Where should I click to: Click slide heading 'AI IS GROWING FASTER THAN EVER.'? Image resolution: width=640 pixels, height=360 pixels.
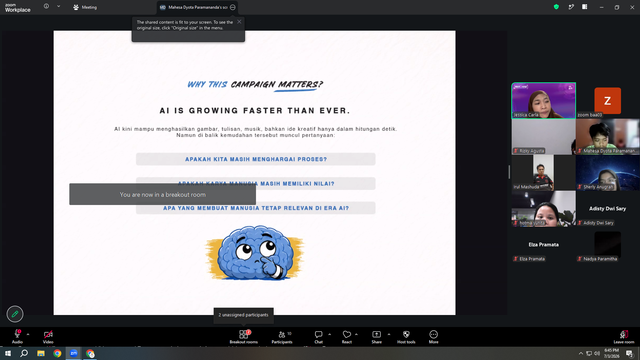pos(255,111)
